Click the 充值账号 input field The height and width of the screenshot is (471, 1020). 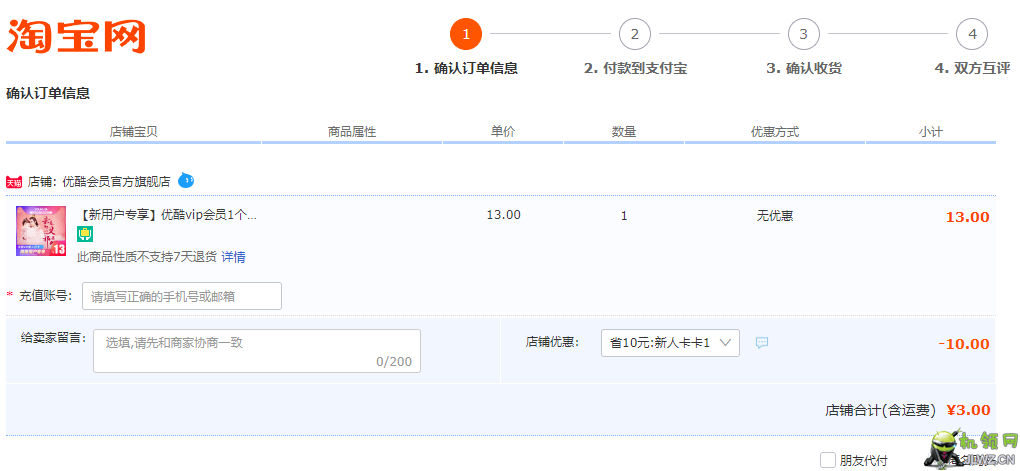[181, 296]
